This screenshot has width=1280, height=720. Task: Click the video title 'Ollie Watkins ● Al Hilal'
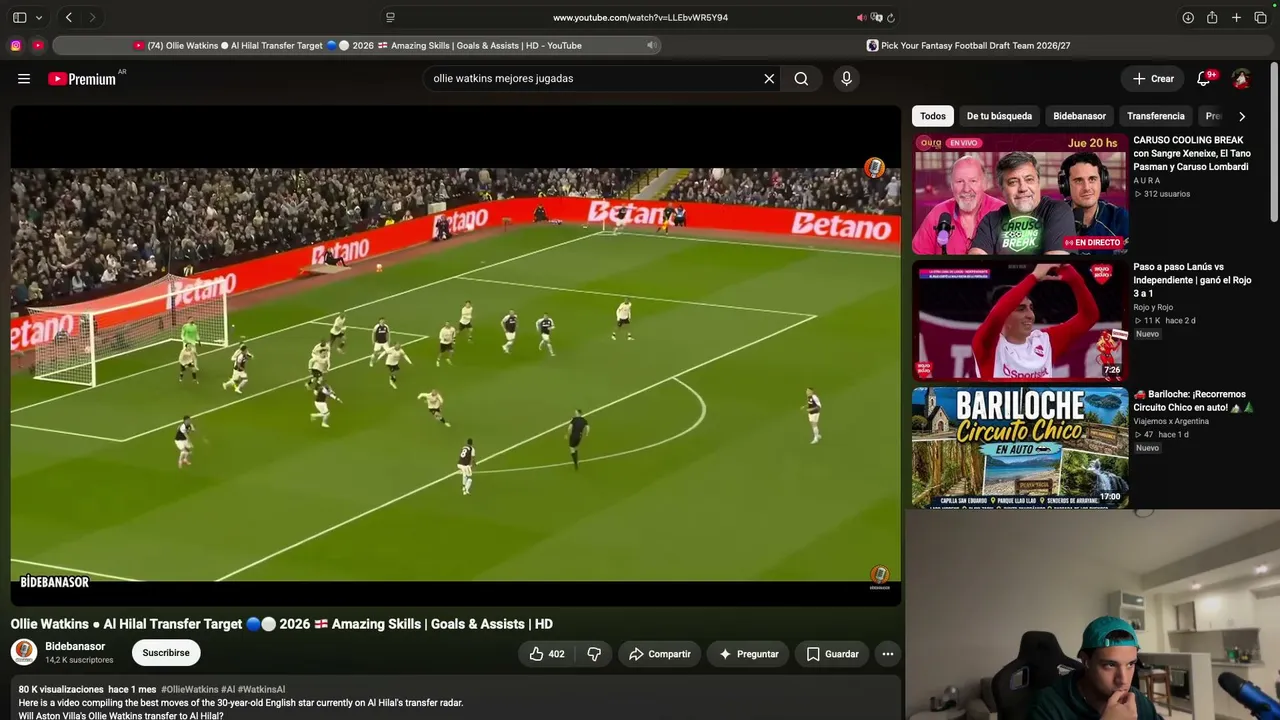pyautogui.click(x=282, y=624)
